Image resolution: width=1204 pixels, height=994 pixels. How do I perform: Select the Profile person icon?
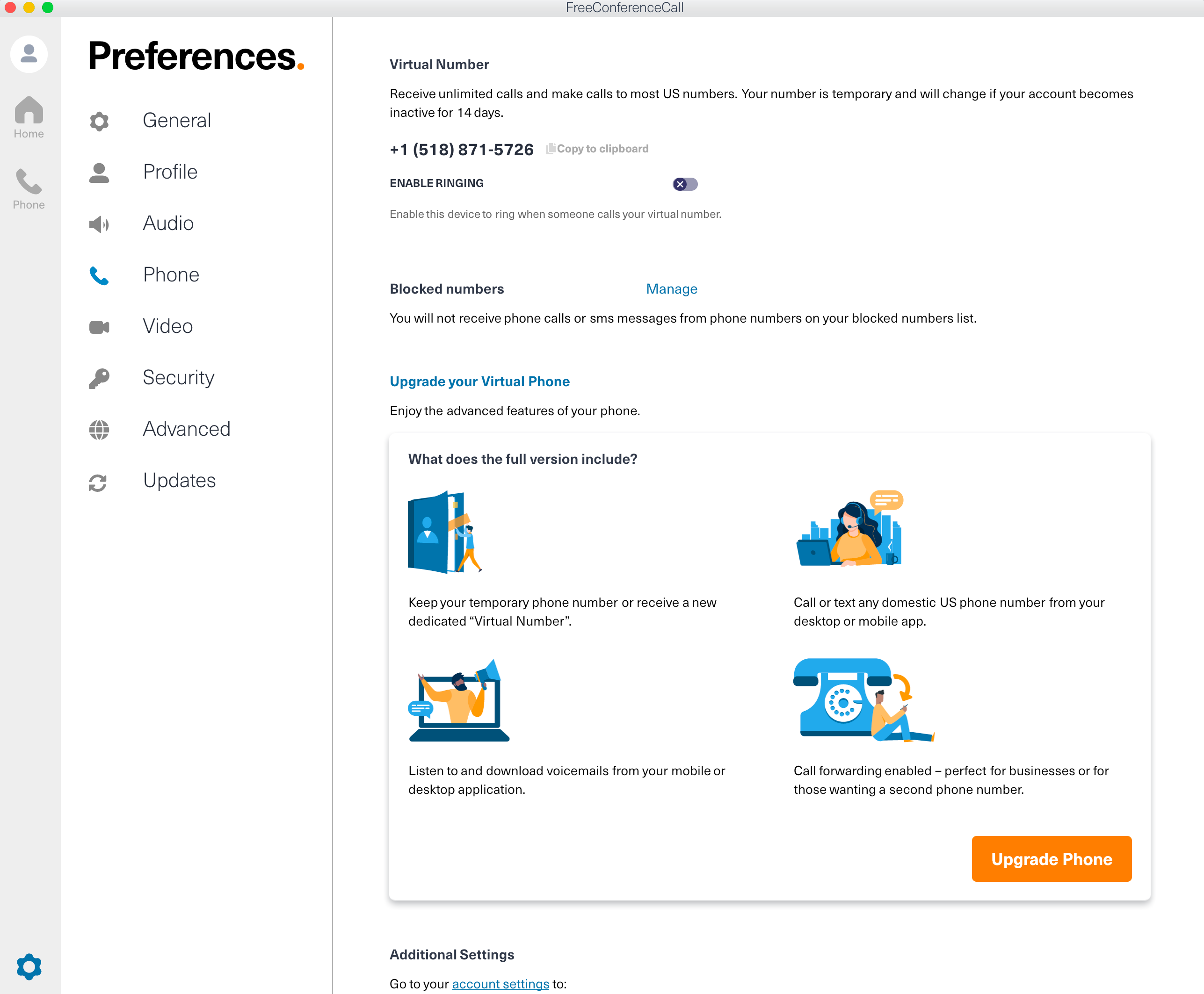tap(99, 173)
